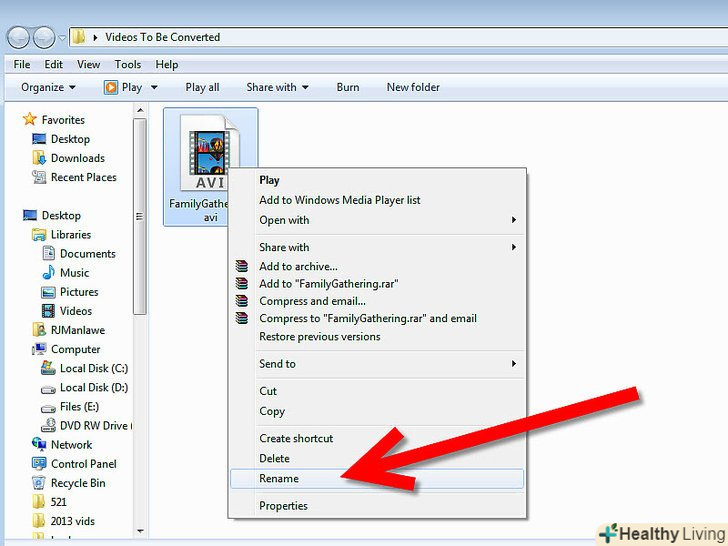Choose Properties in the context menu

tap(377, 506)
